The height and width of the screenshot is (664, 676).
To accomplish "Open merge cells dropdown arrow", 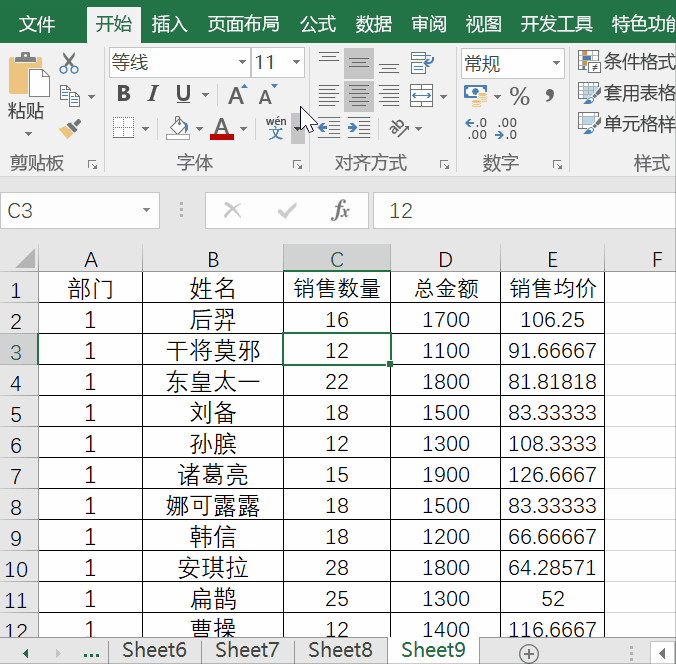I will coord(444,96).
